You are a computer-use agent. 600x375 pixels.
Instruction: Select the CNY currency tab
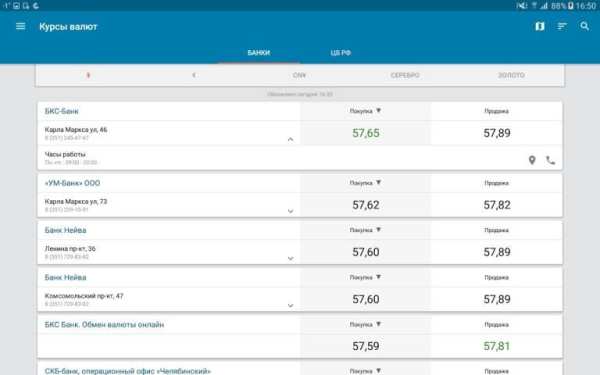299,75
